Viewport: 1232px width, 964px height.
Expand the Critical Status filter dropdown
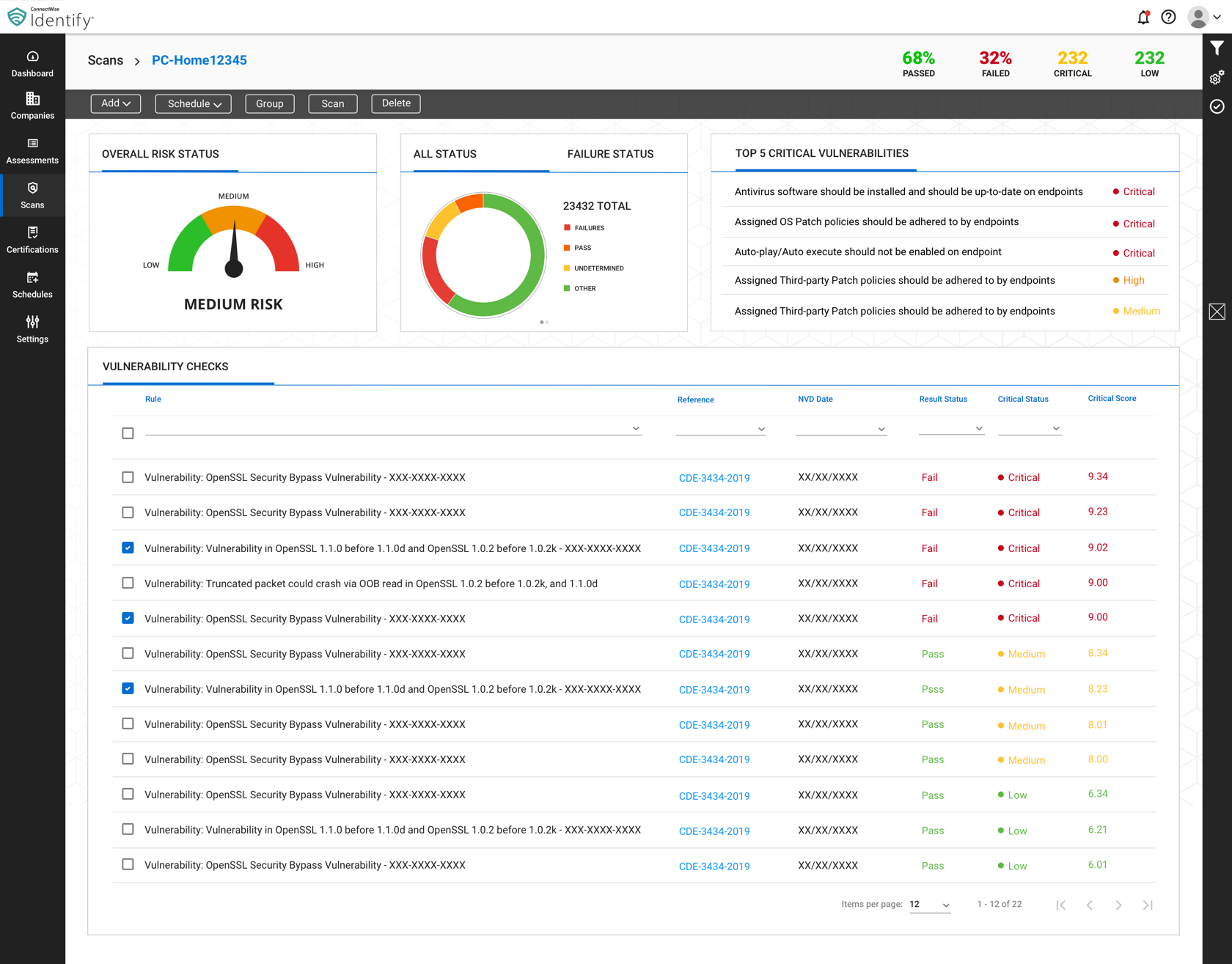[1056, 428]
